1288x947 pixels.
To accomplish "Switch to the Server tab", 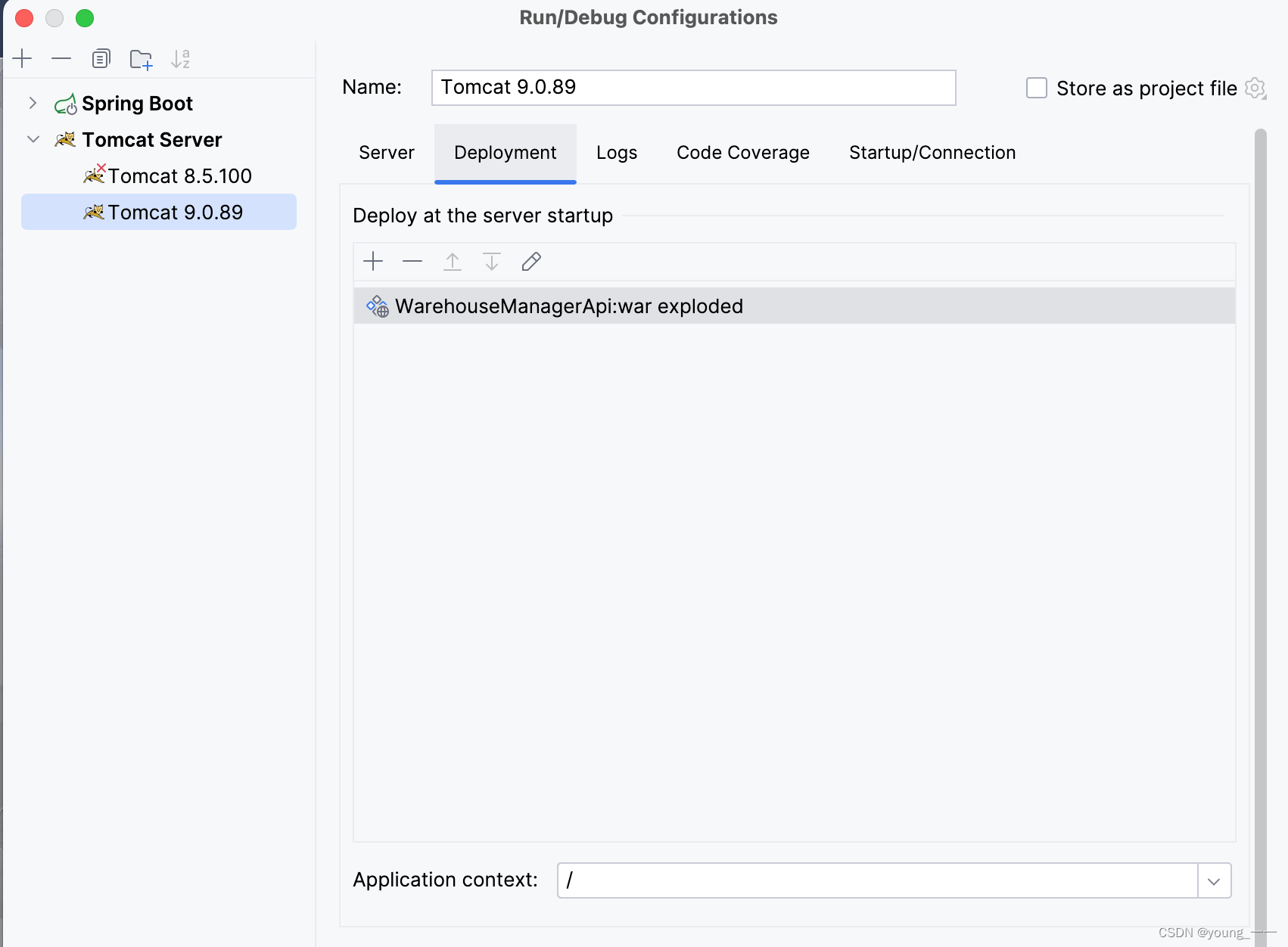I will pos(387,153).
